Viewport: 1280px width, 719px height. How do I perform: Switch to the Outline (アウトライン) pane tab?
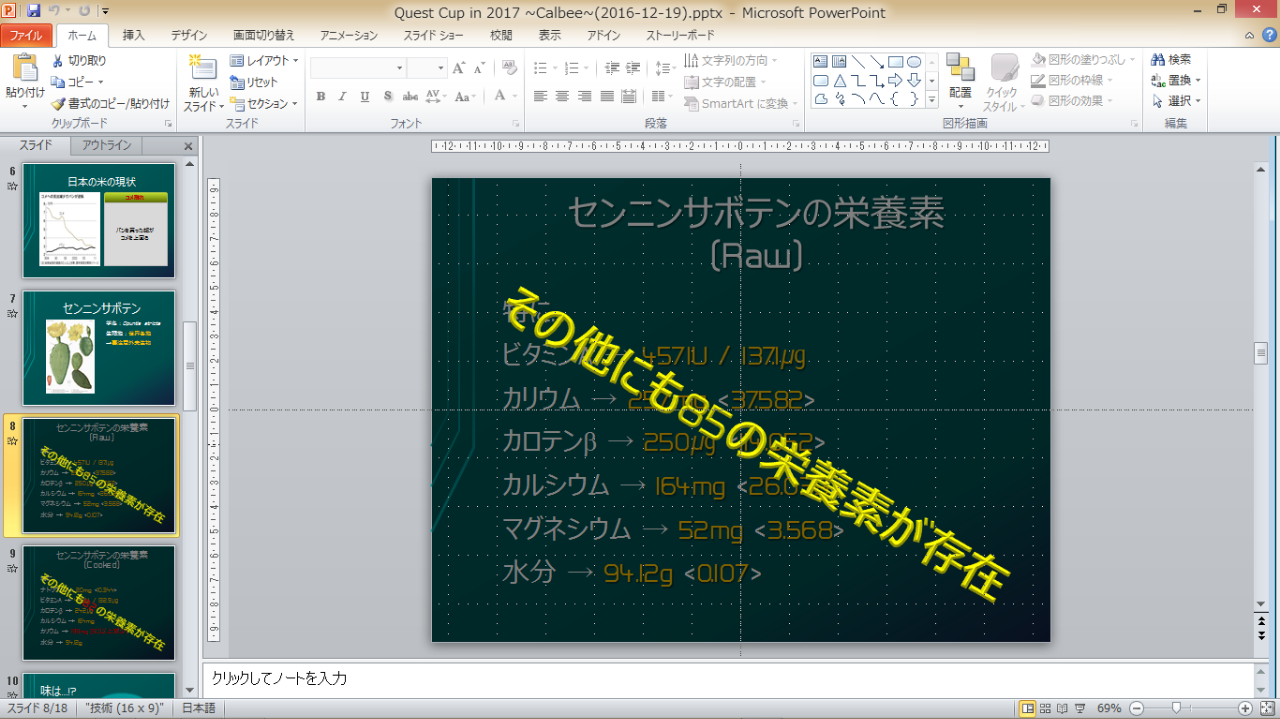click(x=106, y=145)
